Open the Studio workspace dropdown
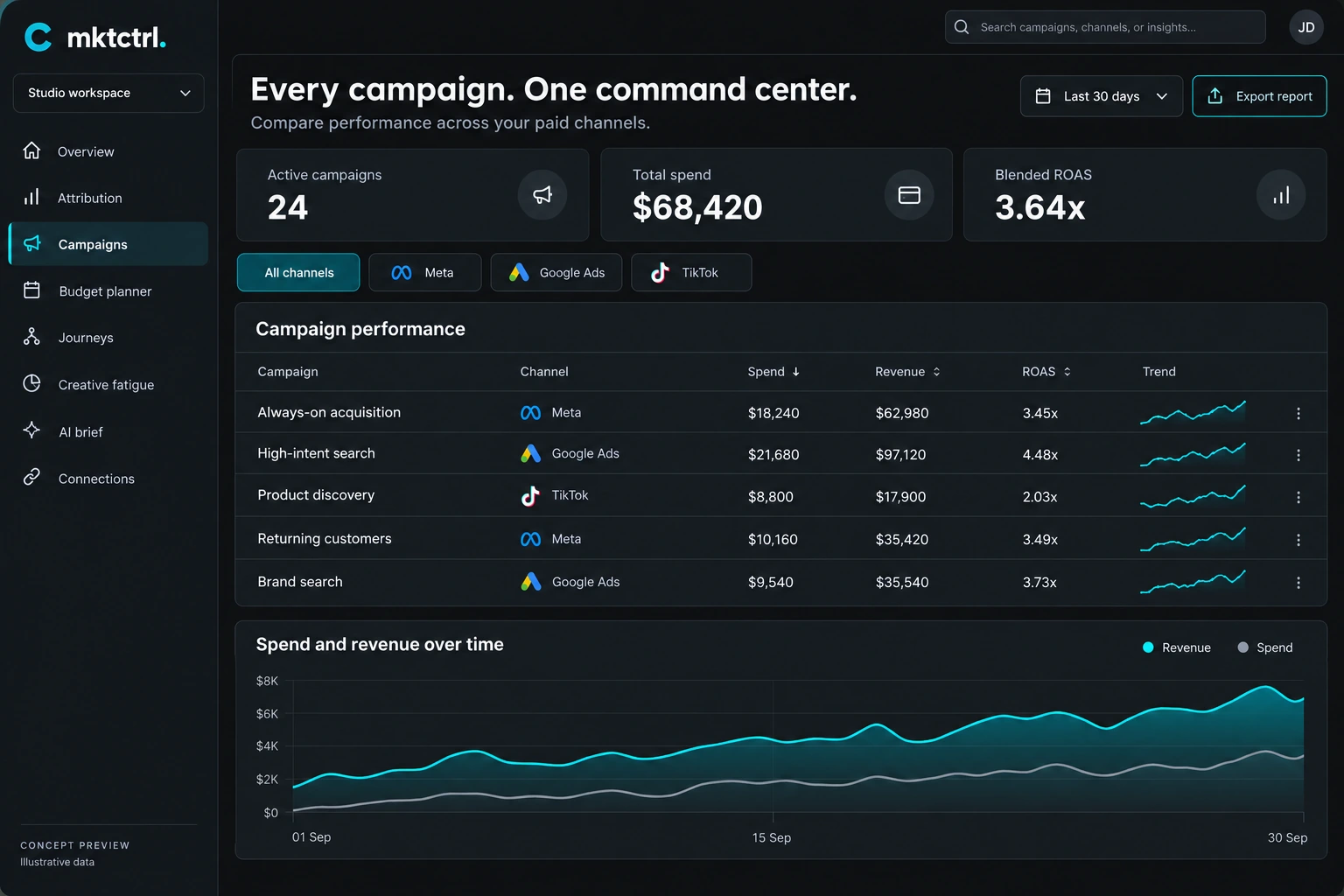 click(x=108, y=93)
